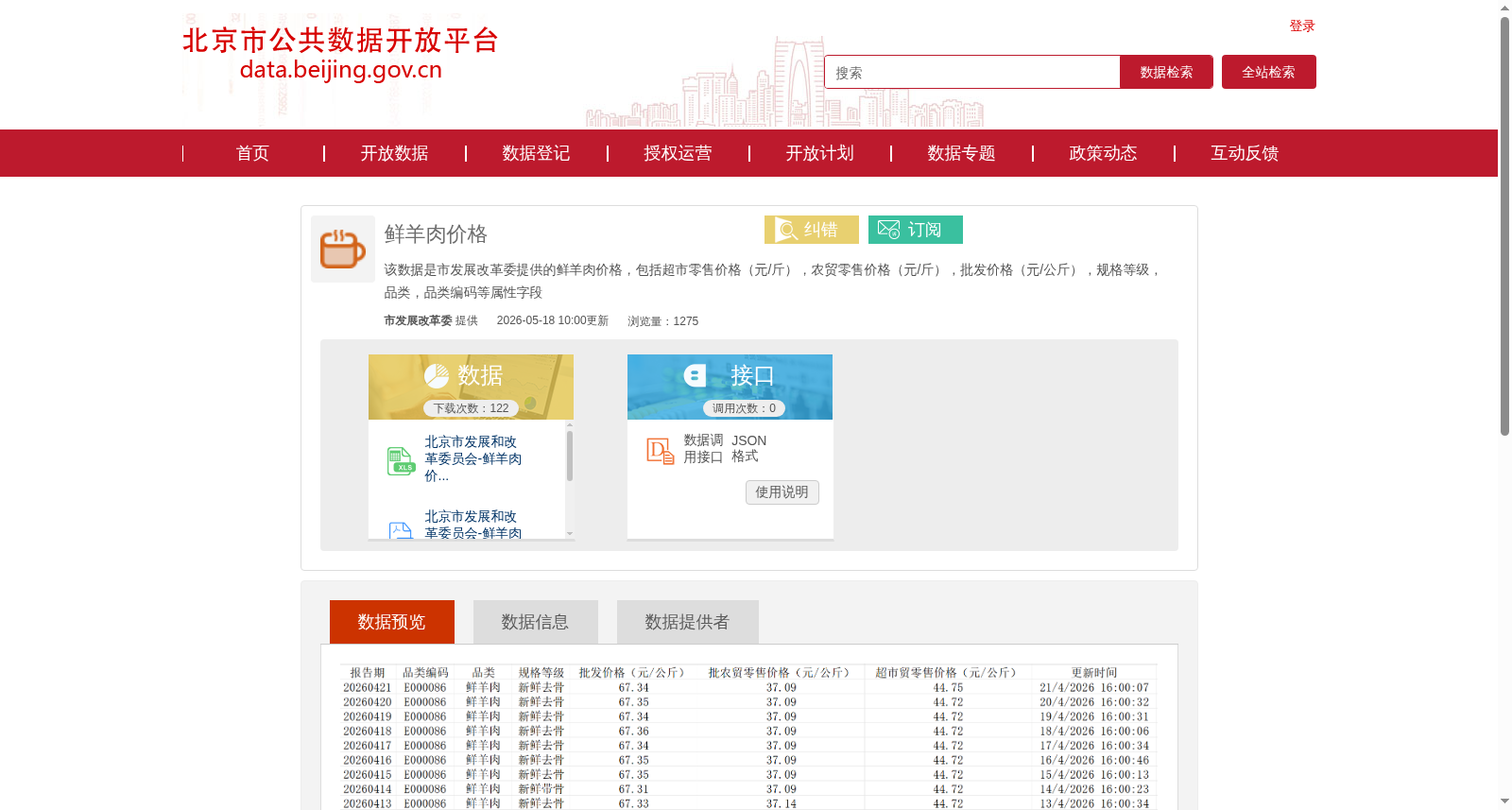Click the 订阅 button
This screenshot has height=810, width=1512.
916,230
